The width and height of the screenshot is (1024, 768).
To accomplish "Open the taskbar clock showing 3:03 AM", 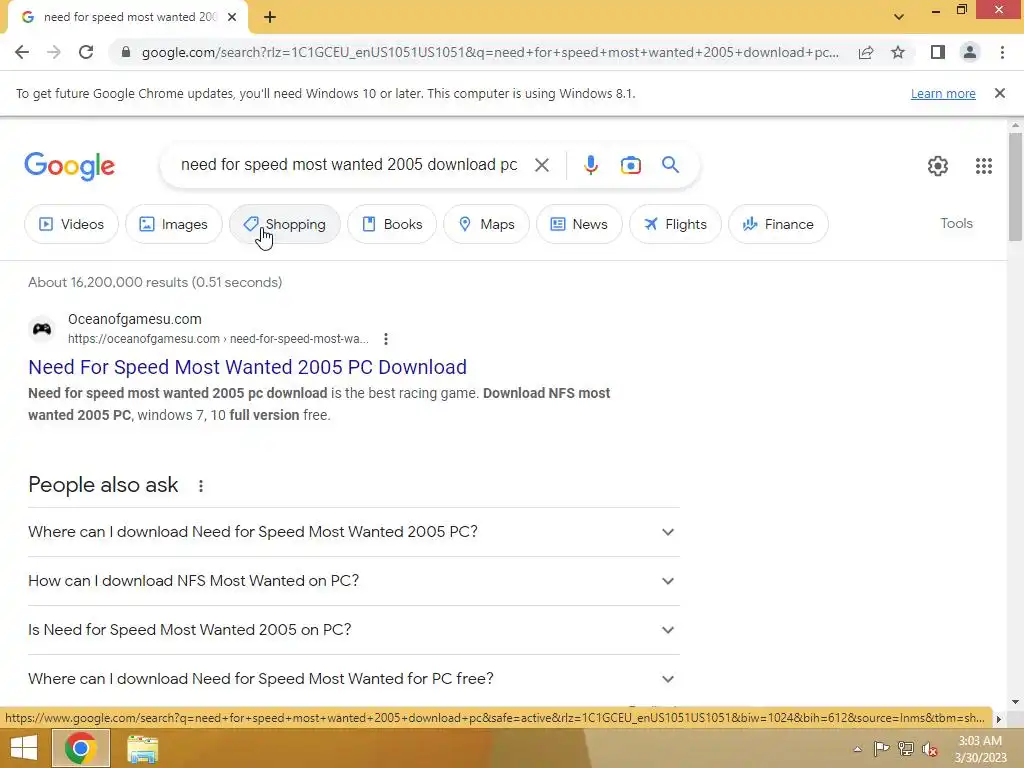I will [980, 749].
